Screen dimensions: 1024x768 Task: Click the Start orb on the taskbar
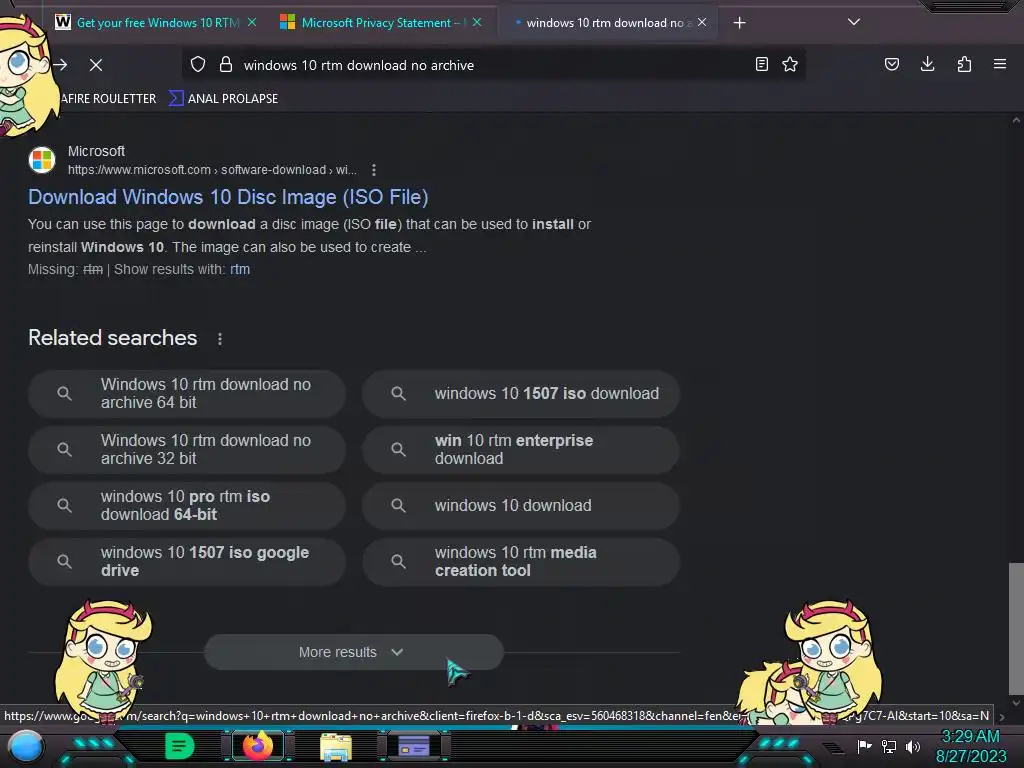[25, 746]
